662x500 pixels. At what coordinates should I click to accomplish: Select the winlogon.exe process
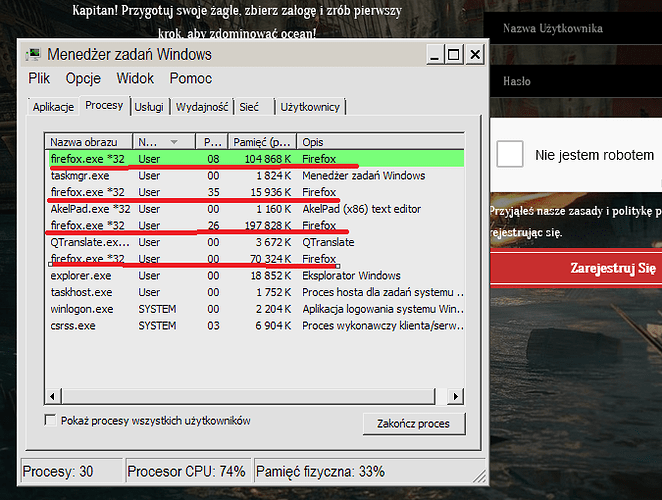point(255,309)
